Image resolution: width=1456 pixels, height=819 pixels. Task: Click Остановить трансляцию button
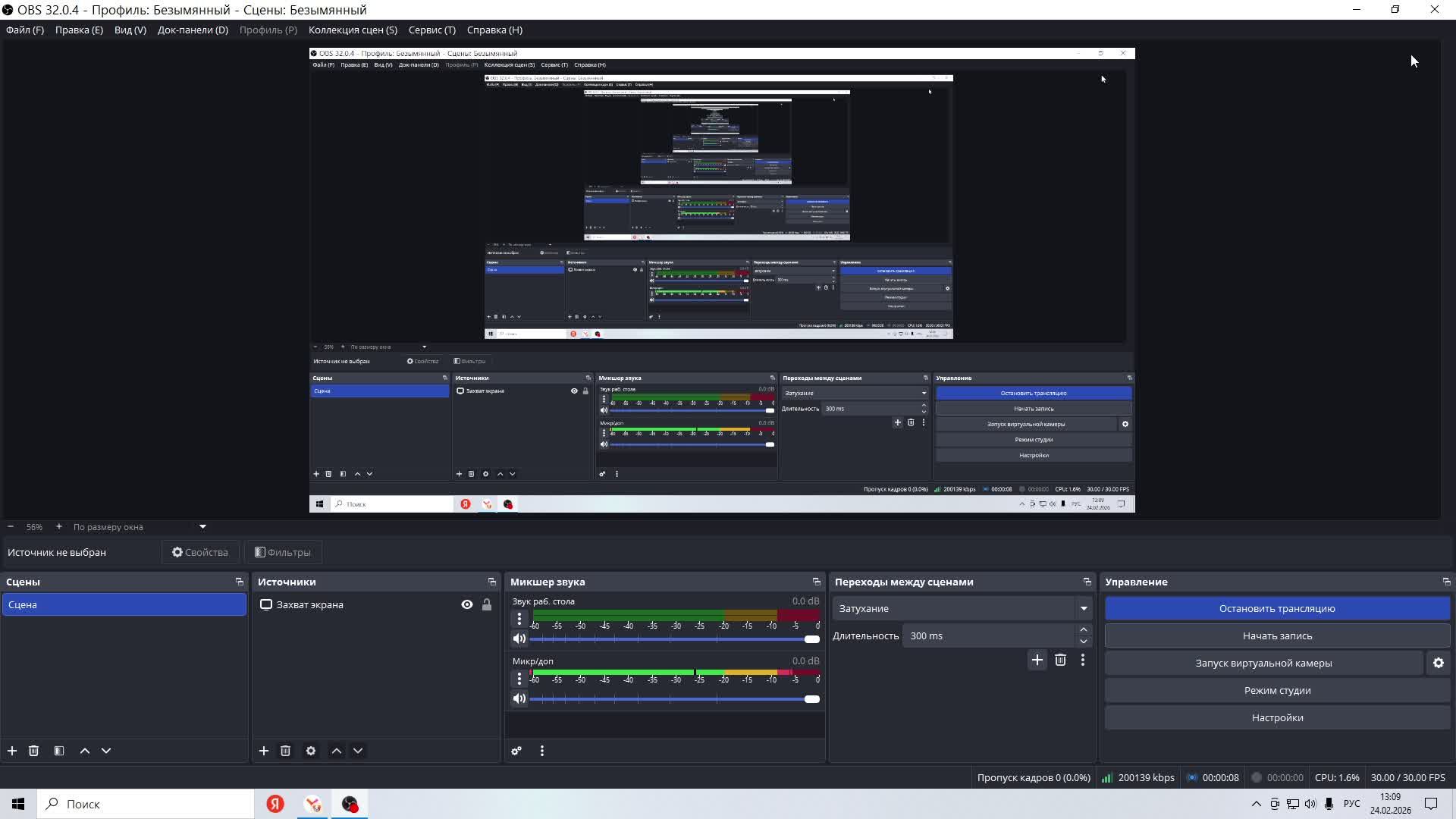pyautogui.click(x=1277, y=608)
